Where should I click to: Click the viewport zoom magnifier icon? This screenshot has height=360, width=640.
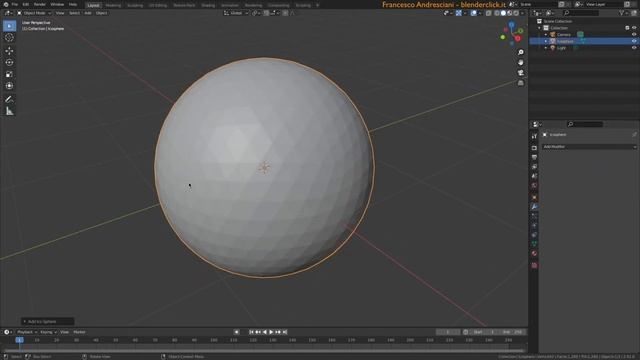(521, 53)
